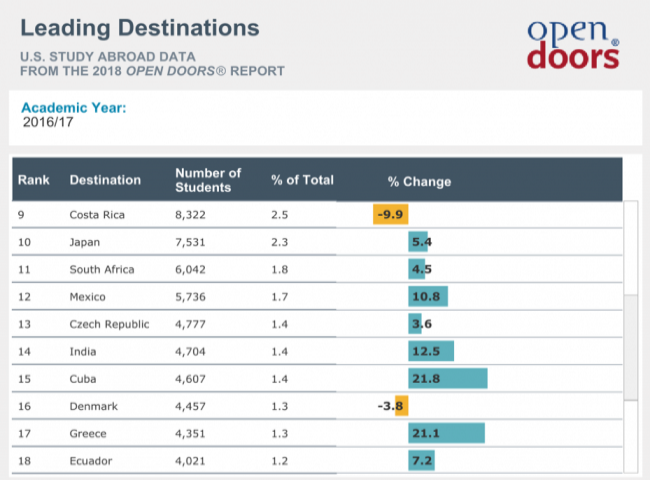The image size is (650, 480).
Task: Click the Destination column header
Action: coord(105,180)
